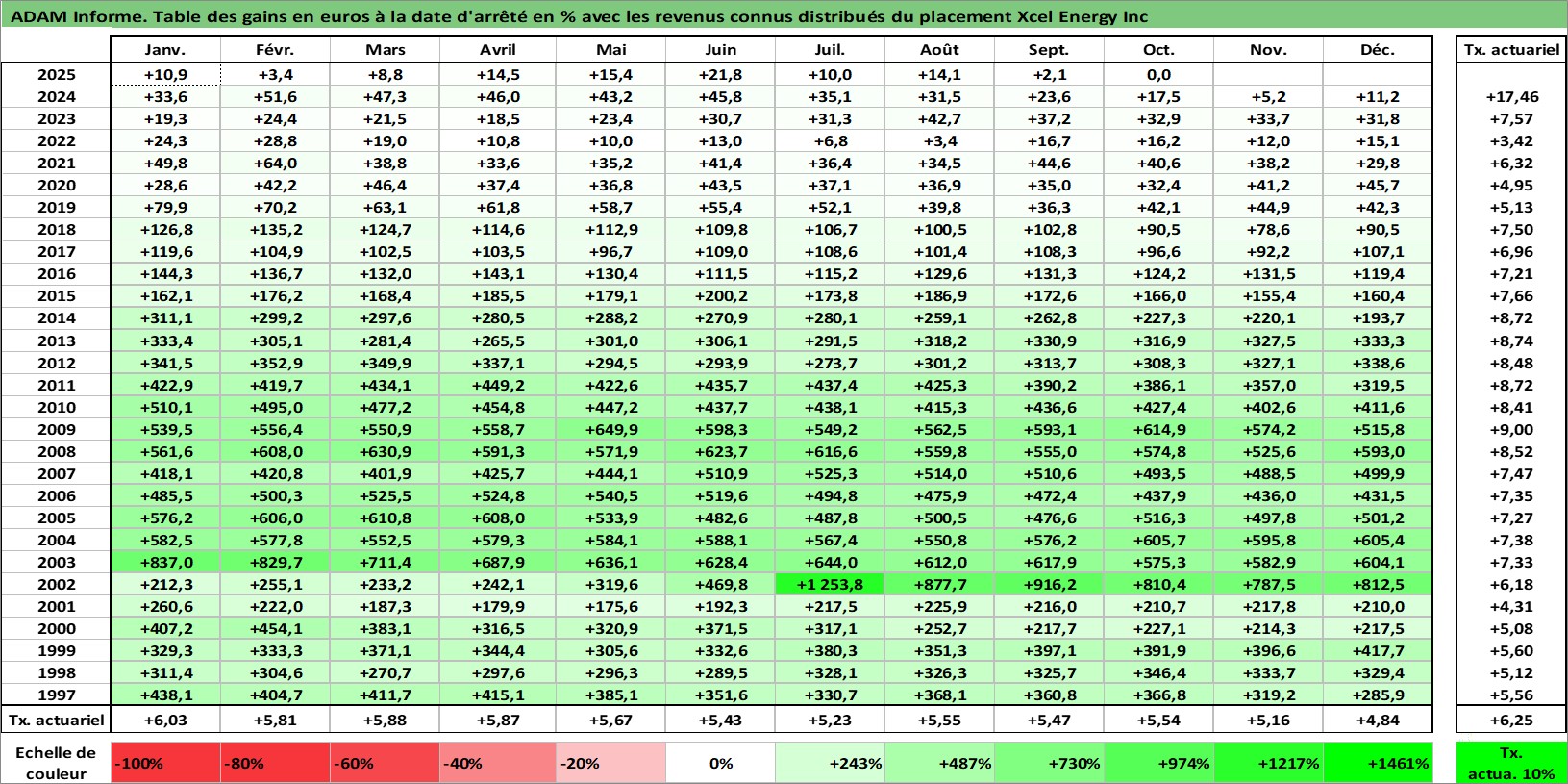This screenshot has width=1568, height=784.
Task: Select the +614,9 cell in 2009 row
Action: point(1159,429)
